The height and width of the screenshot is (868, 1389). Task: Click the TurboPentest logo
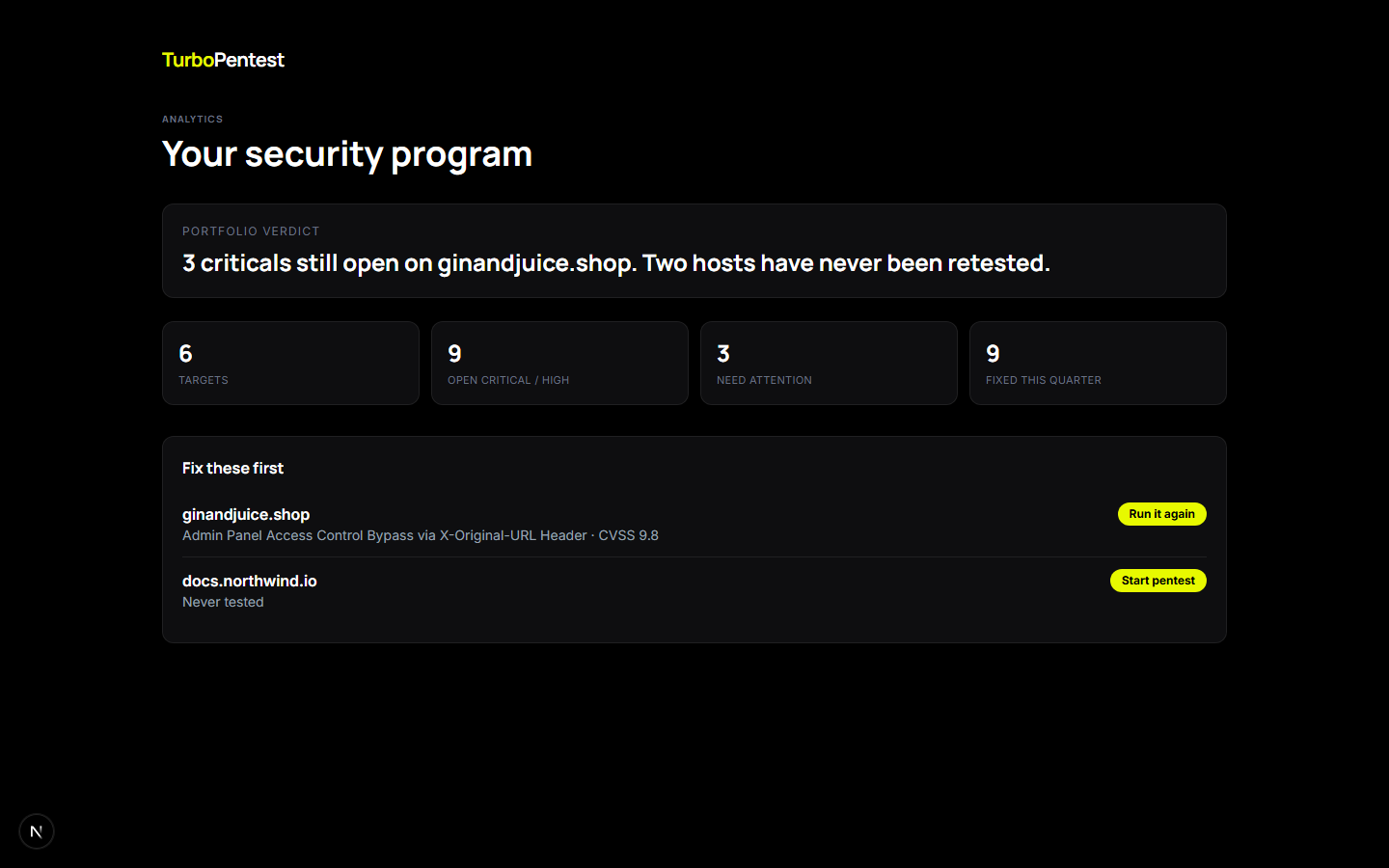[x=223, y=60]
